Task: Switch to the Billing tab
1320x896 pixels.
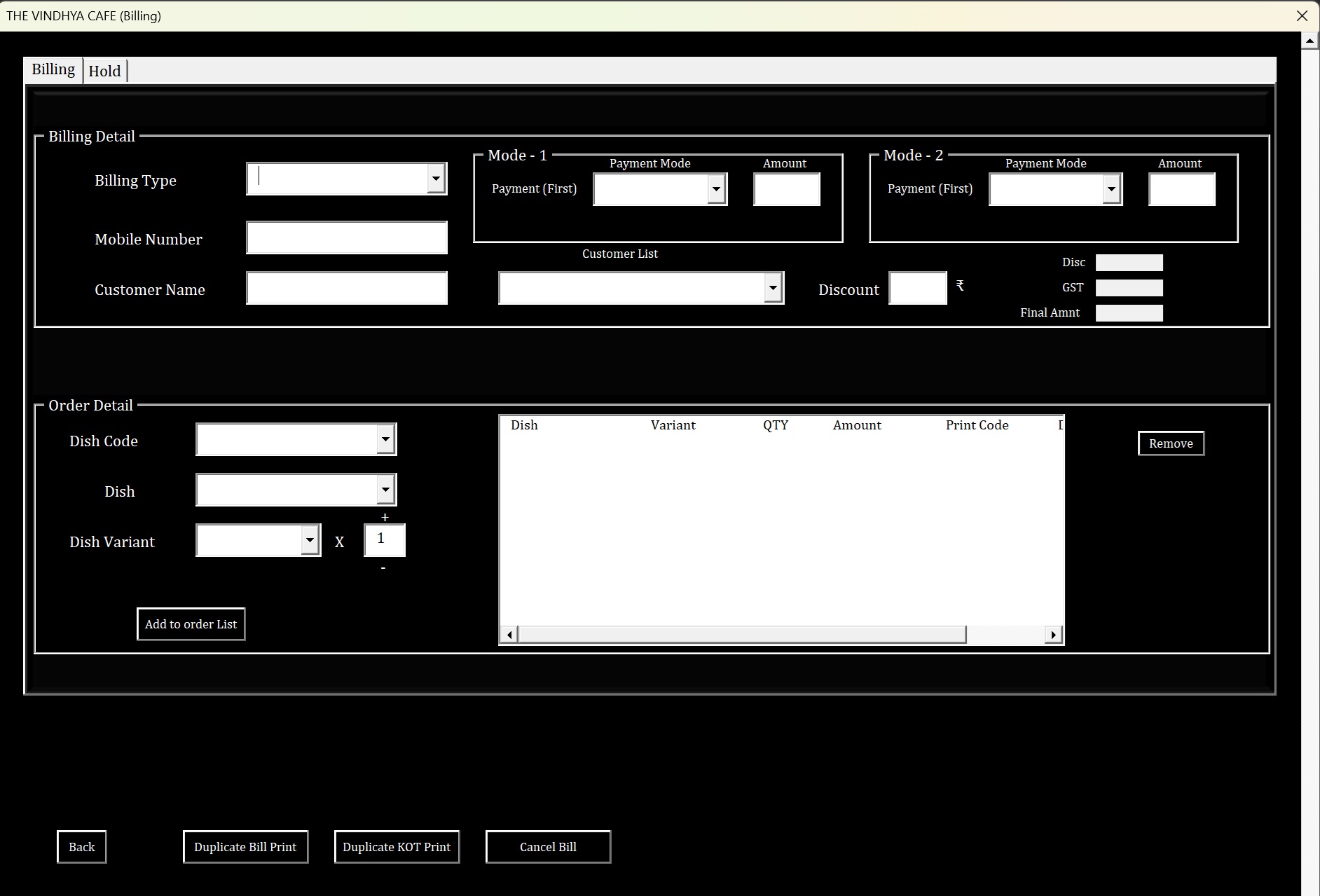Action: (x=53, y=69)
